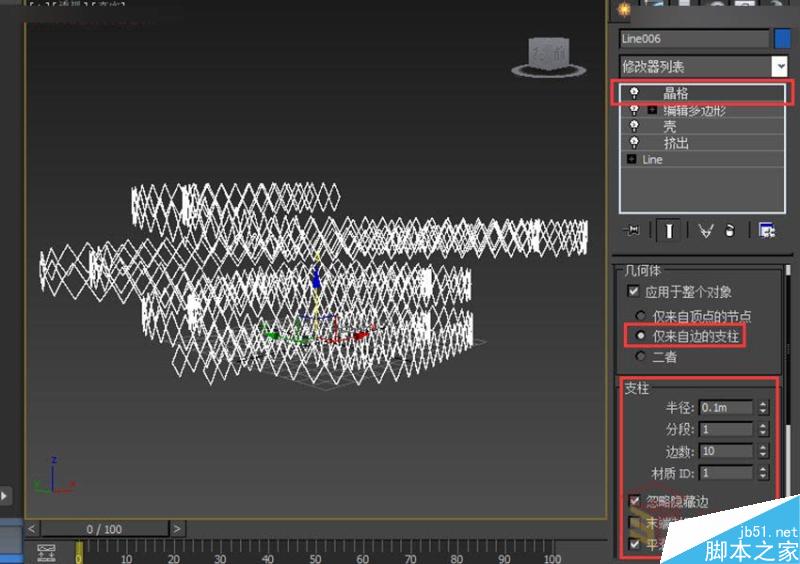Click the 材质 ID spinner arrows
The height and width of the screenshot is (564, 800).
(763, 473)
